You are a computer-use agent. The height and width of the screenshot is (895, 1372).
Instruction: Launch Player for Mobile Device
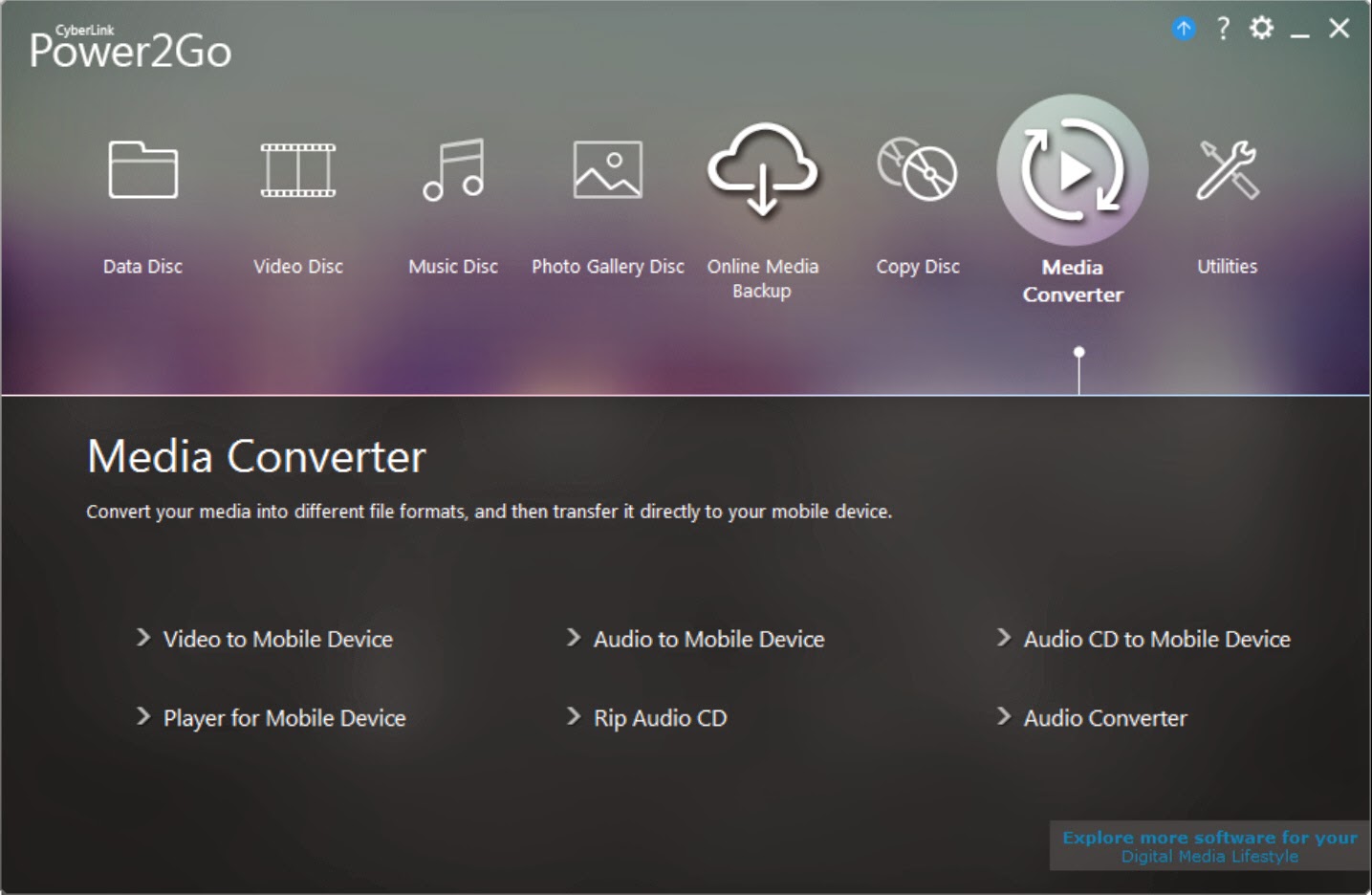pos(285,718)
